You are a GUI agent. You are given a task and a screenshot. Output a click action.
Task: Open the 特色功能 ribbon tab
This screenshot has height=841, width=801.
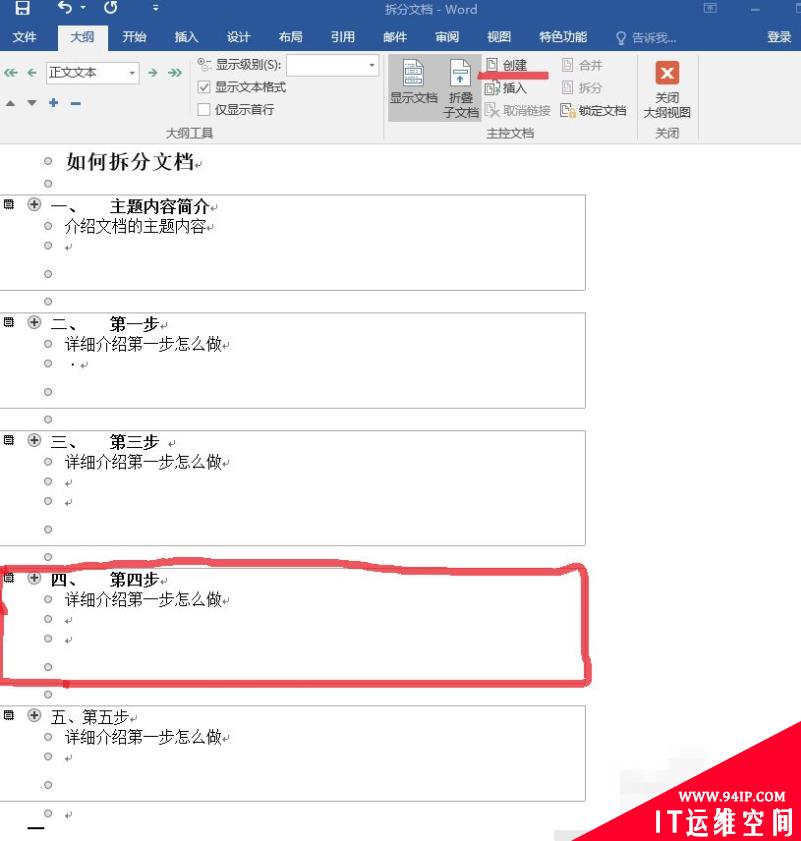563,37
